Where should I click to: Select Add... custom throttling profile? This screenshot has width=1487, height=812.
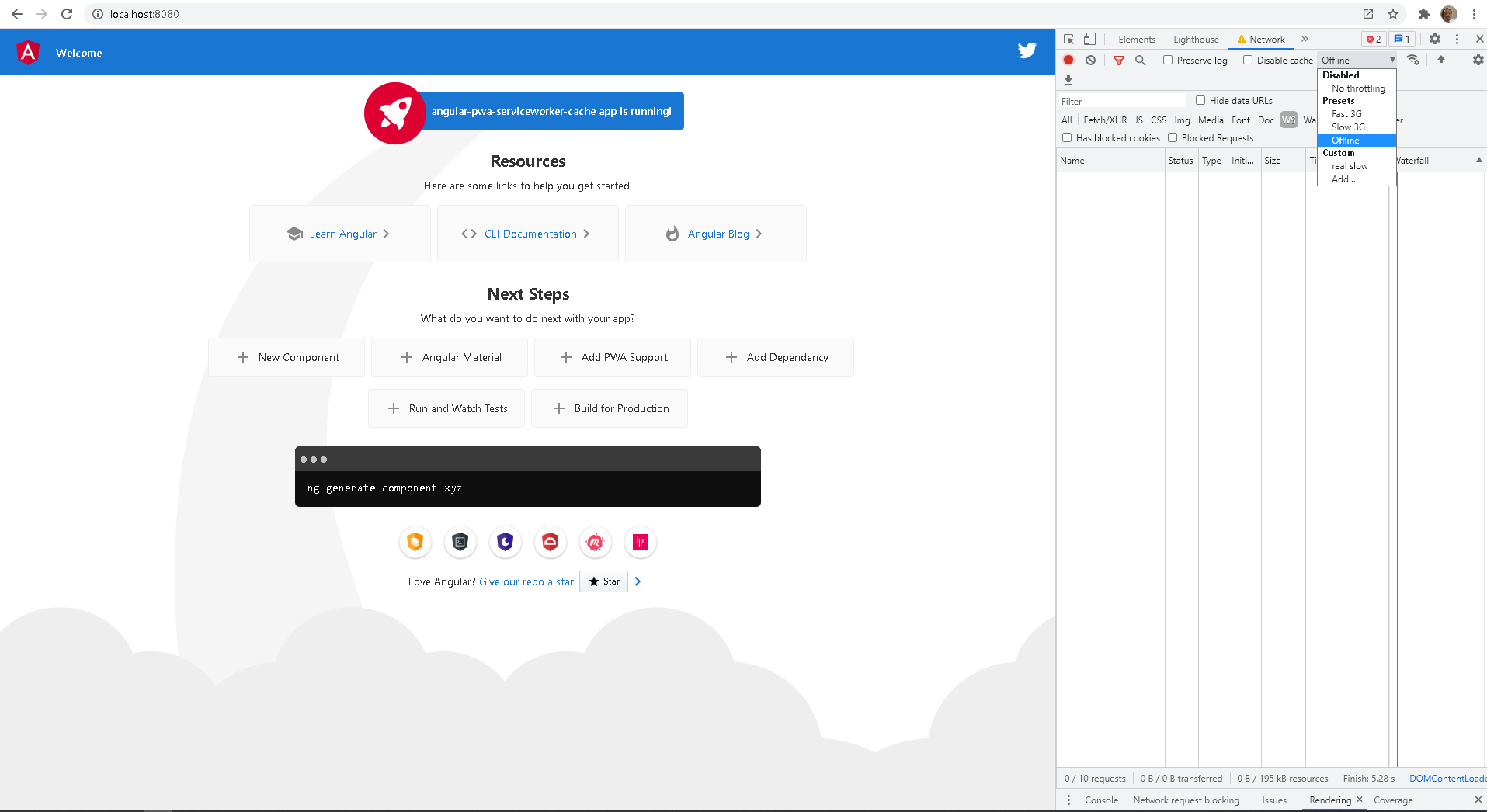(x=1357, y=179)
